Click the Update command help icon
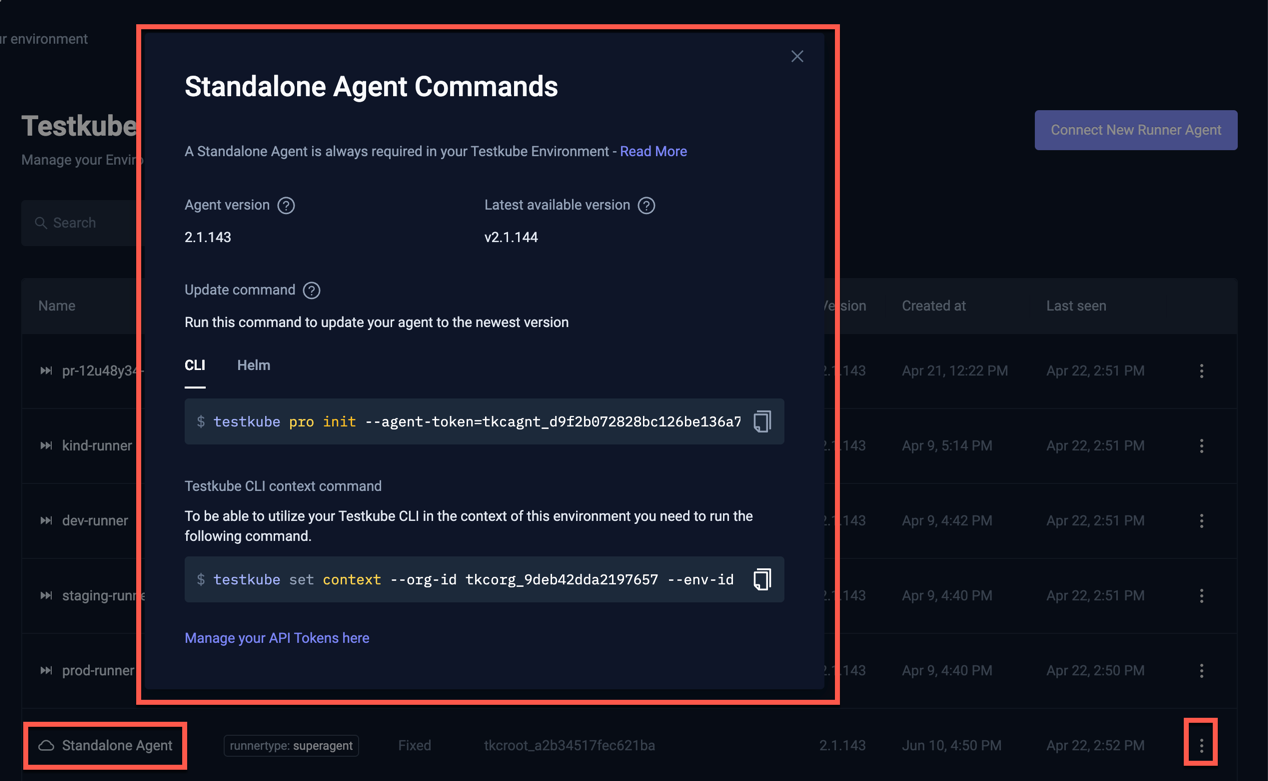1268x781 pixels. click(310, 290)
